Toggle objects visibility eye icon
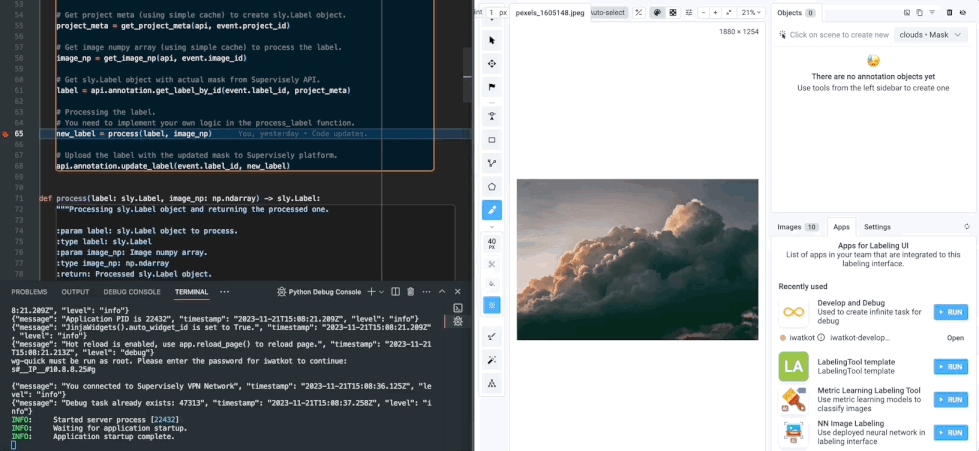979x451 pixels. click(962, 12)
